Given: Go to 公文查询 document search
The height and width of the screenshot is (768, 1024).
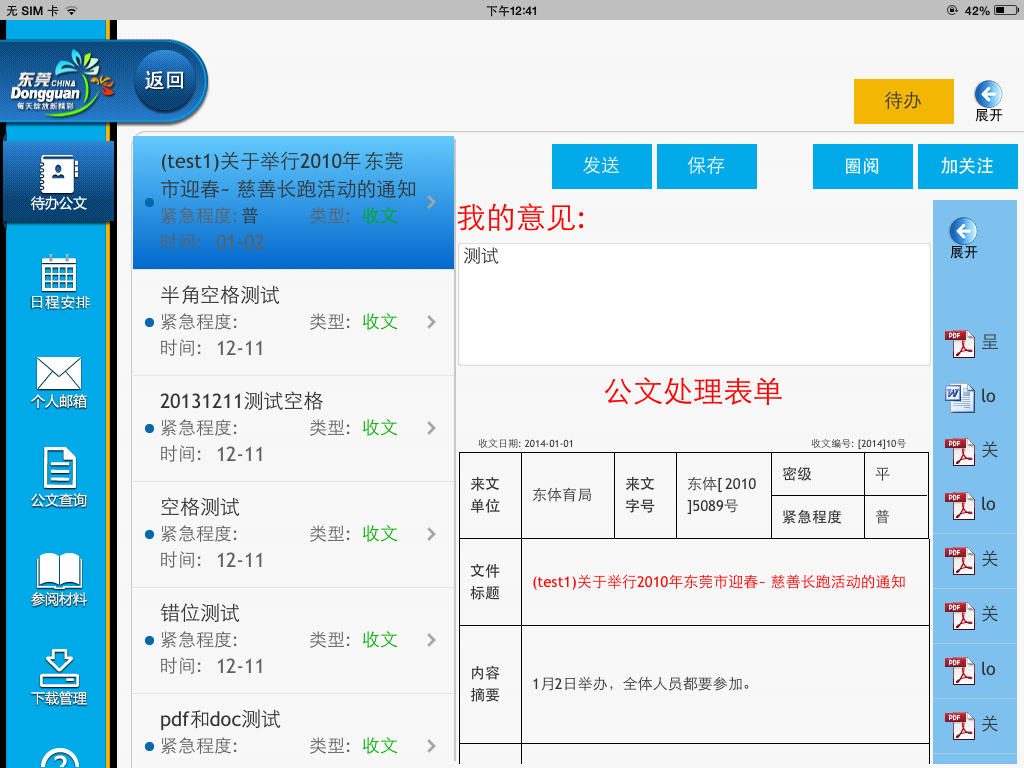Looking at the screenshot, I should click(59, 478).
